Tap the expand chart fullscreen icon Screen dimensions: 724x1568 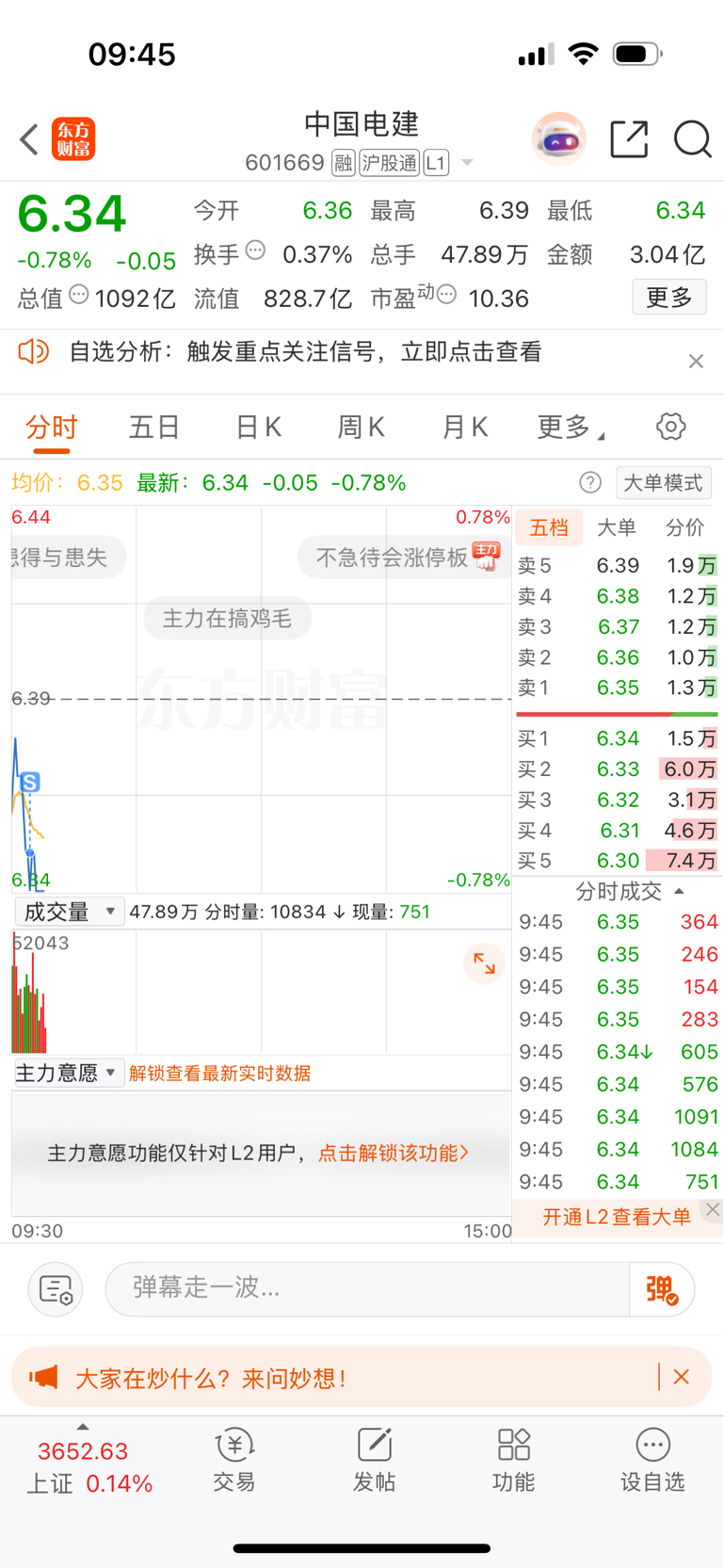pos(485,963)
